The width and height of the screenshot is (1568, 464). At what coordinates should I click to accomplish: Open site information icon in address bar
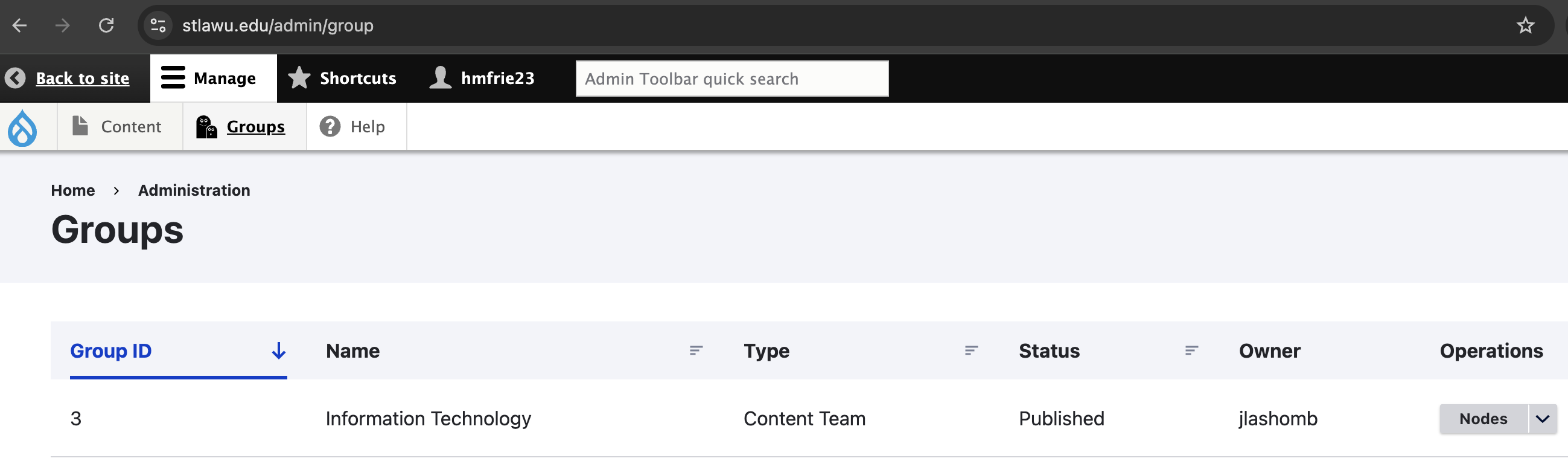tap(158, 25)
